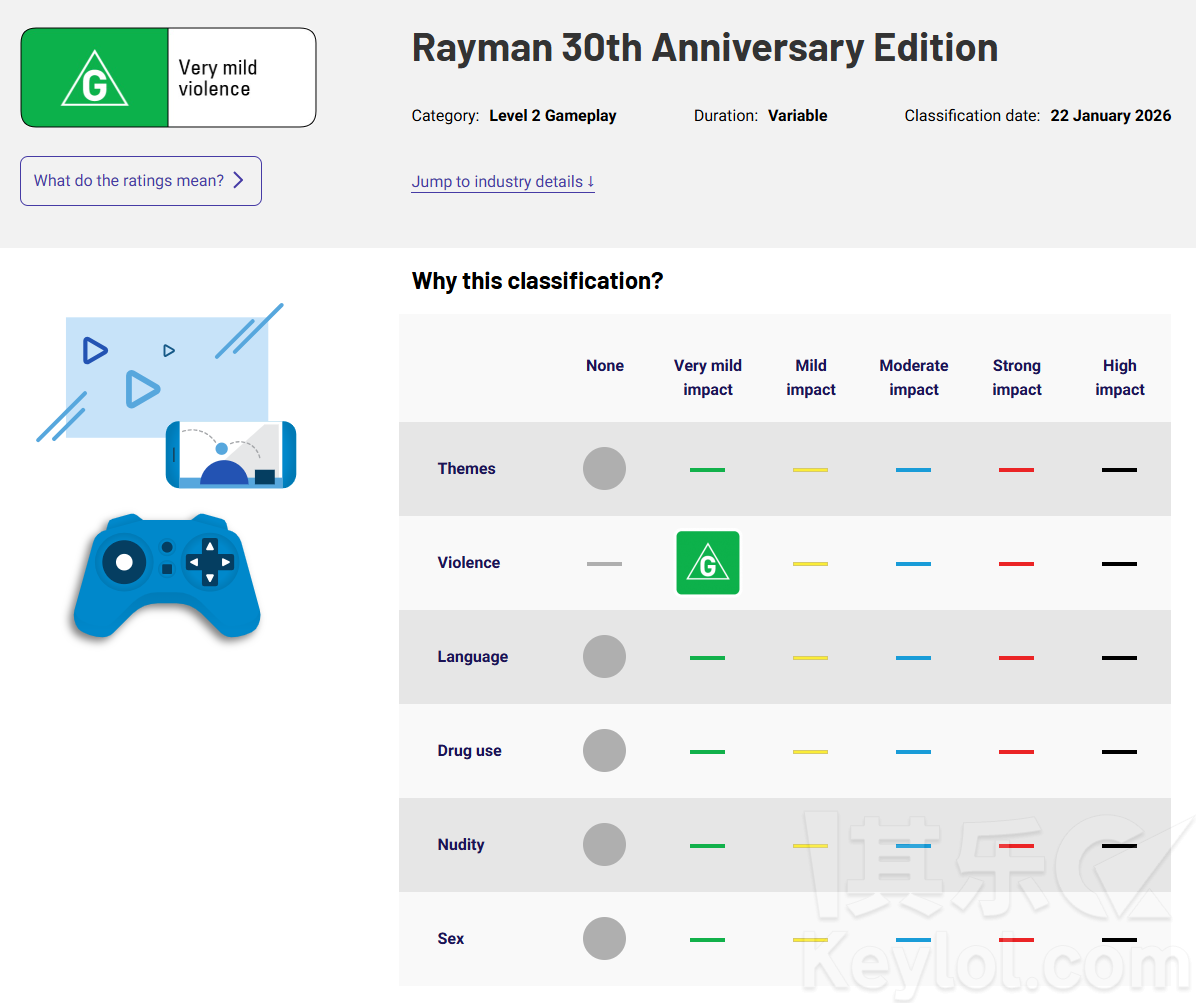Click the G icon in the Violence row

[708, 563]
